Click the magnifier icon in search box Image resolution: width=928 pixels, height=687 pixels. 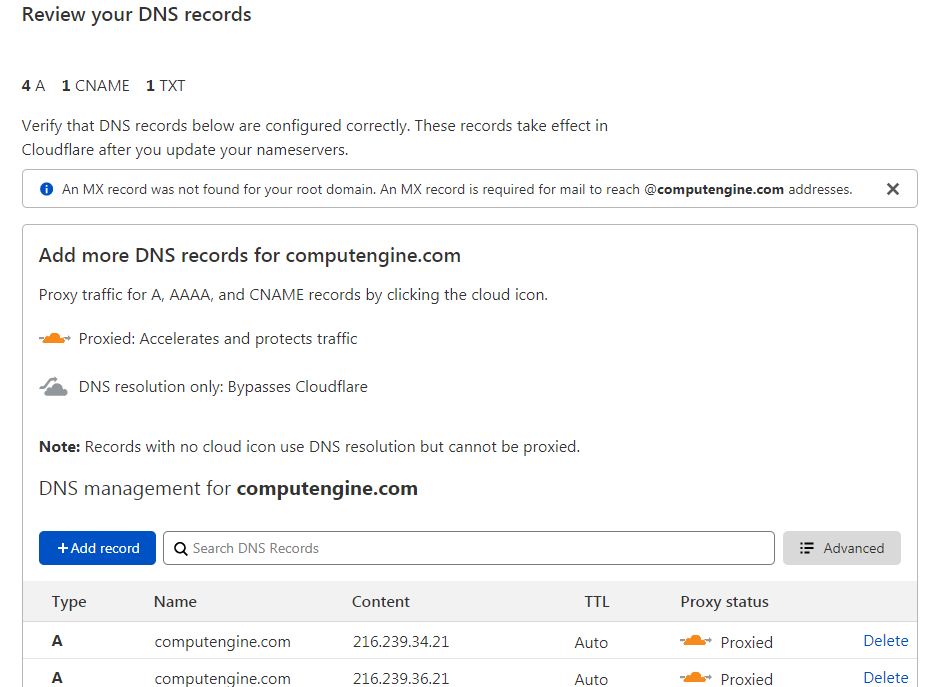(181, 548)
